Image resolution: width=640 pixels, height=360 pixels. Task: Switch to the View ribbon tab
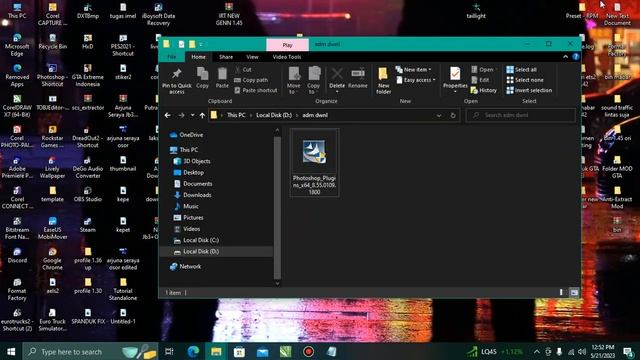[x=252, y=57]
